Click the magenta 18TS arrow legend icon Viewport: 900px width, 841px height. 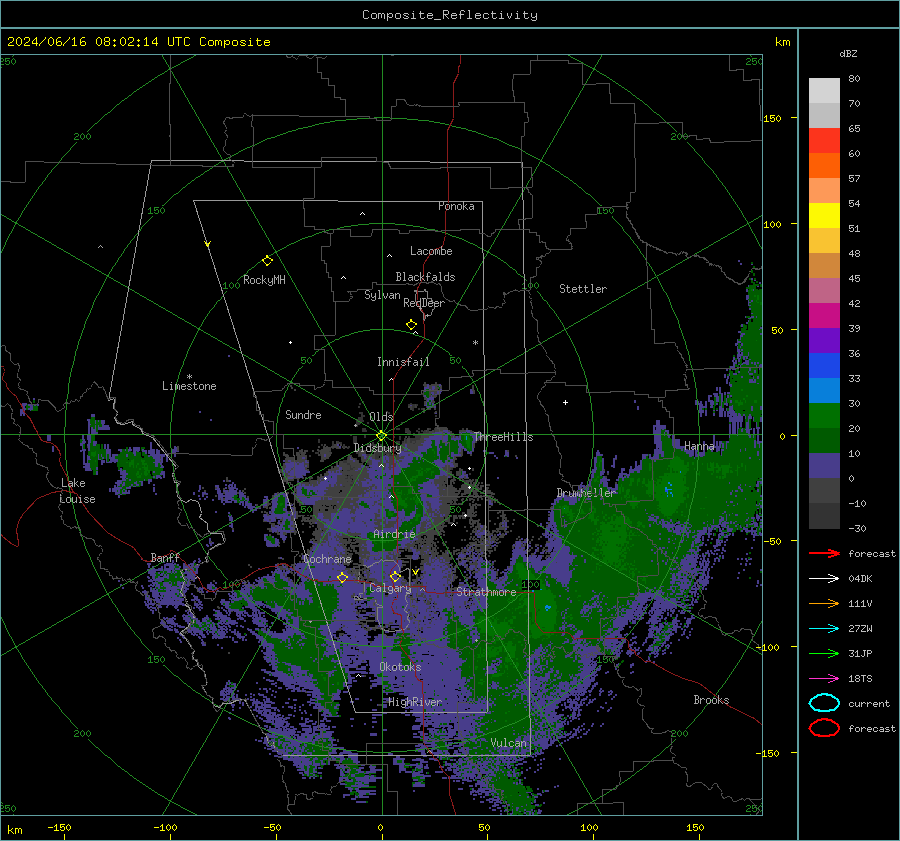pos(824,679)
